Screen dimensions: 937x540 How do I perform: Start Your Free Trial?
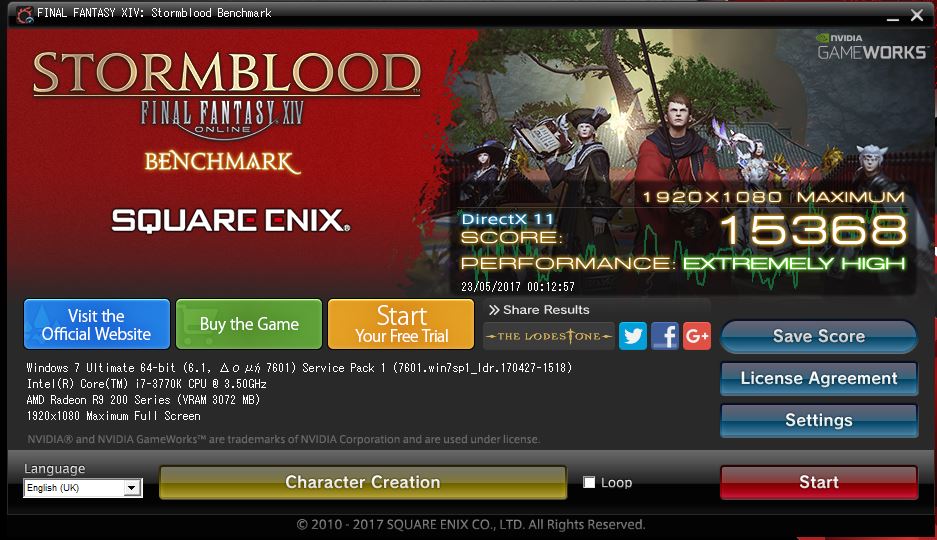point(401,324)
